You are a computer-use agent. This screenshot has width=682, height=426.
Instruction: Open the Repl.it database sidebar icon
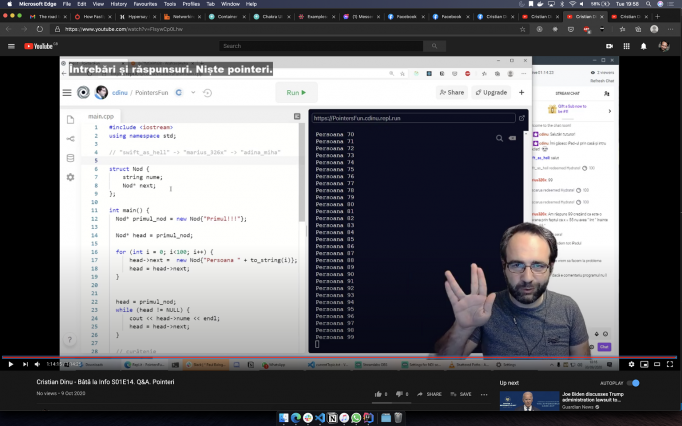(70, 158)
